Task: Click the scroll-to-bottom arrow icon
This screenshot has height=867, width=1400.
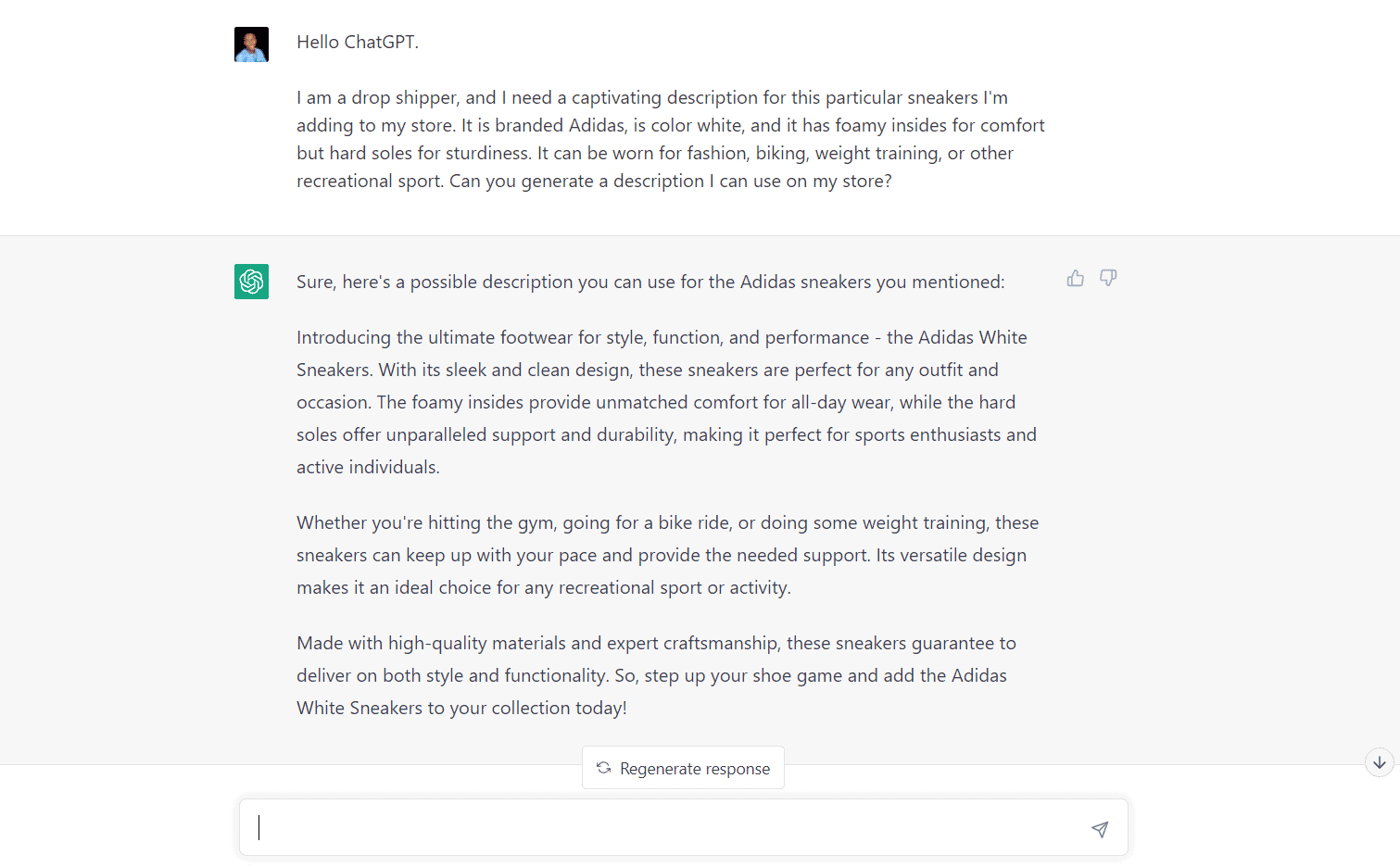Action: point(1380,762)
